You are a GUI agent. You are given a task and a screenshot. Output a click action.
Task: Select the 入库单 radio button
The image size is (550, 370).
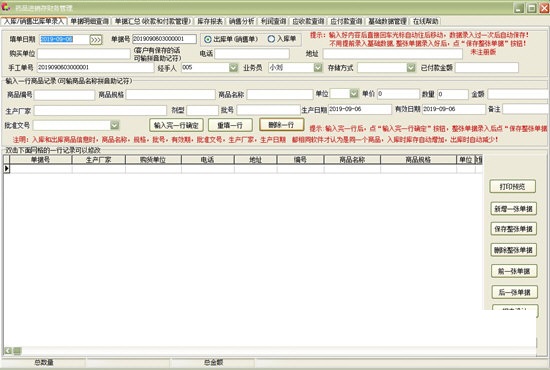point(271,39)
